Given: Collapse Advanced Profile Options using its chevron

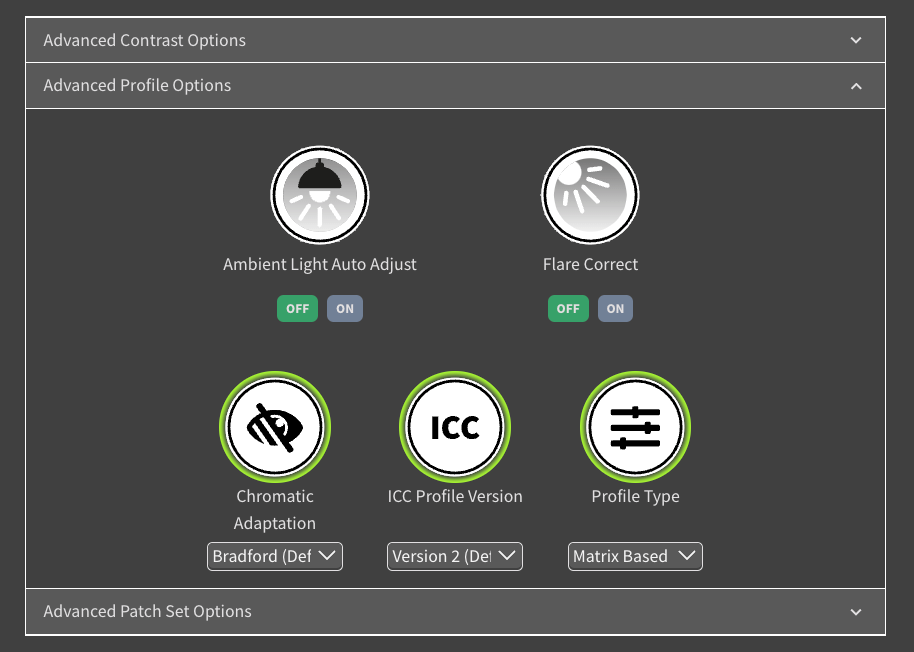Looking at the screenshot, I should pyautogui.click(x=856, y=86).
